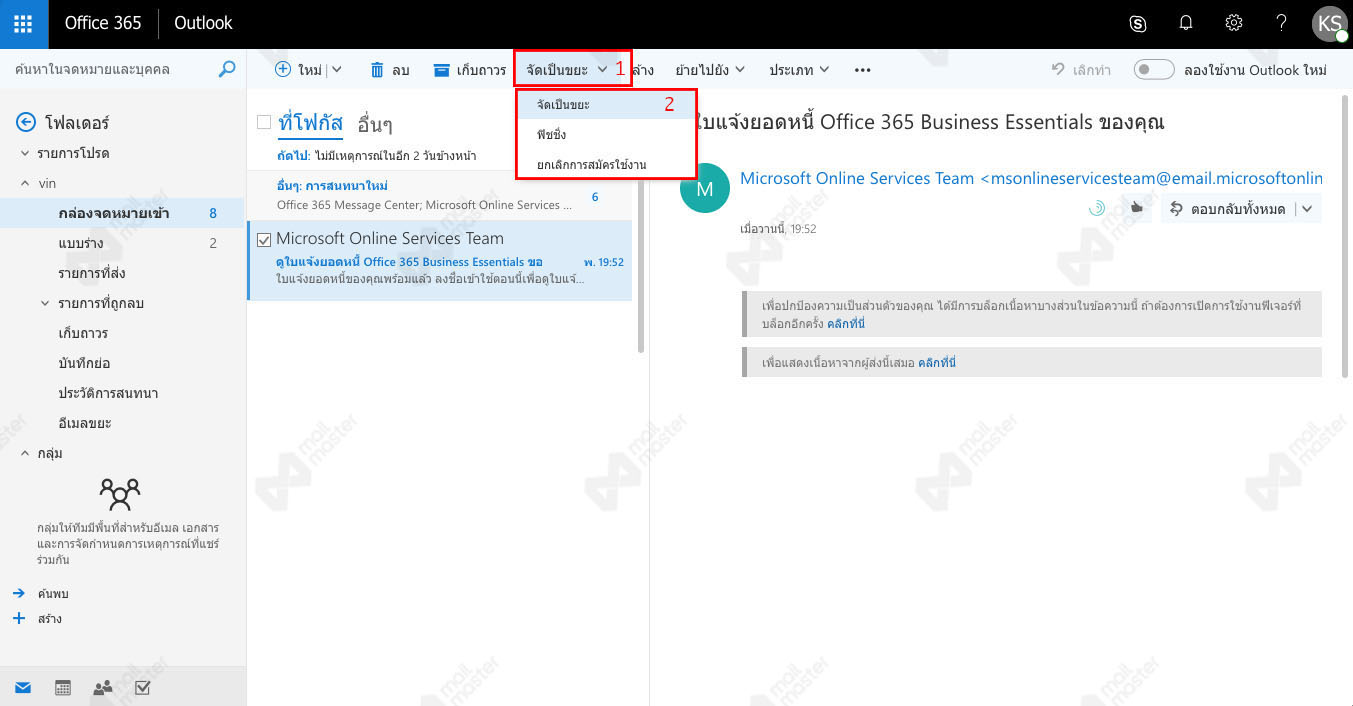Toggle the ลองใช้งาน Outlook ใหม่ switch
This screenshot has height=706, width=1353.
[1153, 69]
